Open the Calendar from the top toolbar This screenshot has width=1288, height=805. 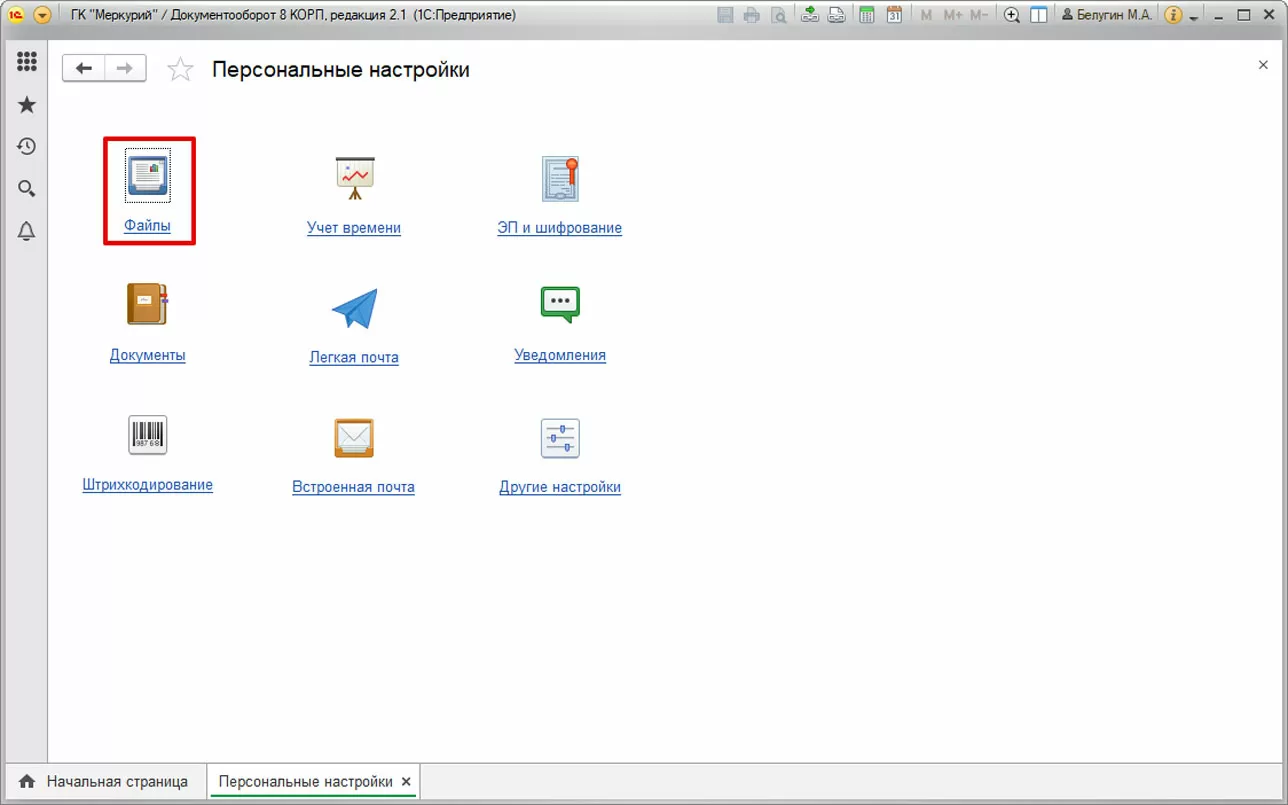pyautogui.click(x=894, y=15)
